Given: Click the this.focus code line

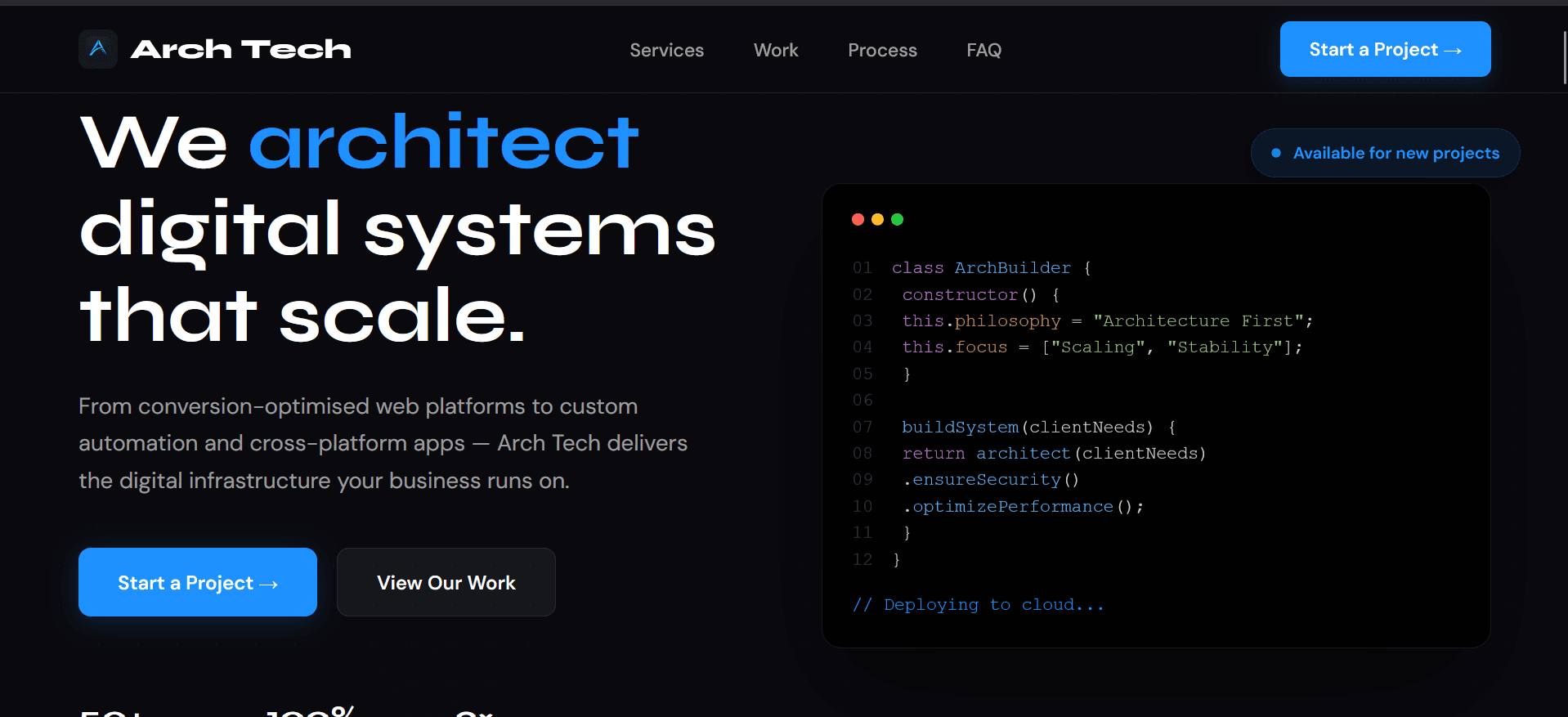Looking at the screenshot, I should [1102, 347].
